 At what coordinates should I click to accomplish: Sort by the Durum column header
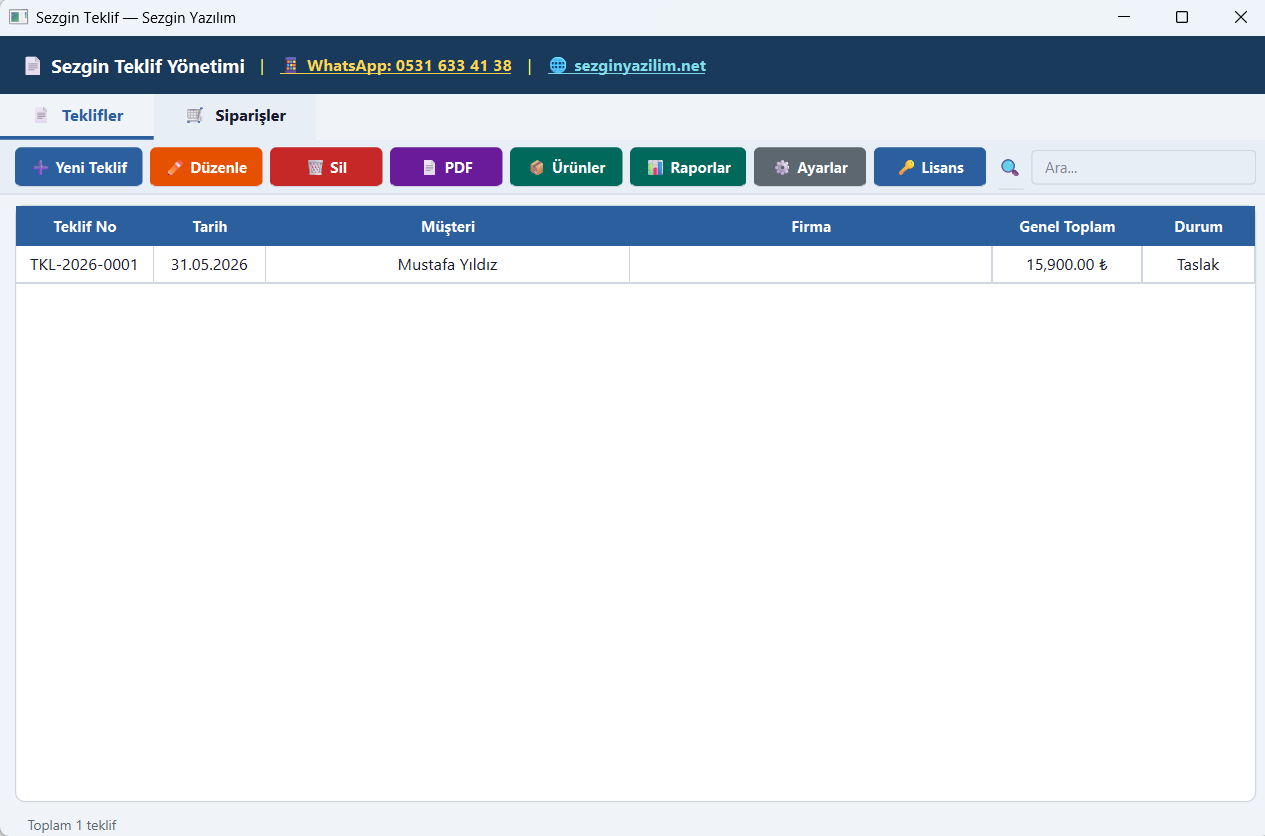point(1198,227)
